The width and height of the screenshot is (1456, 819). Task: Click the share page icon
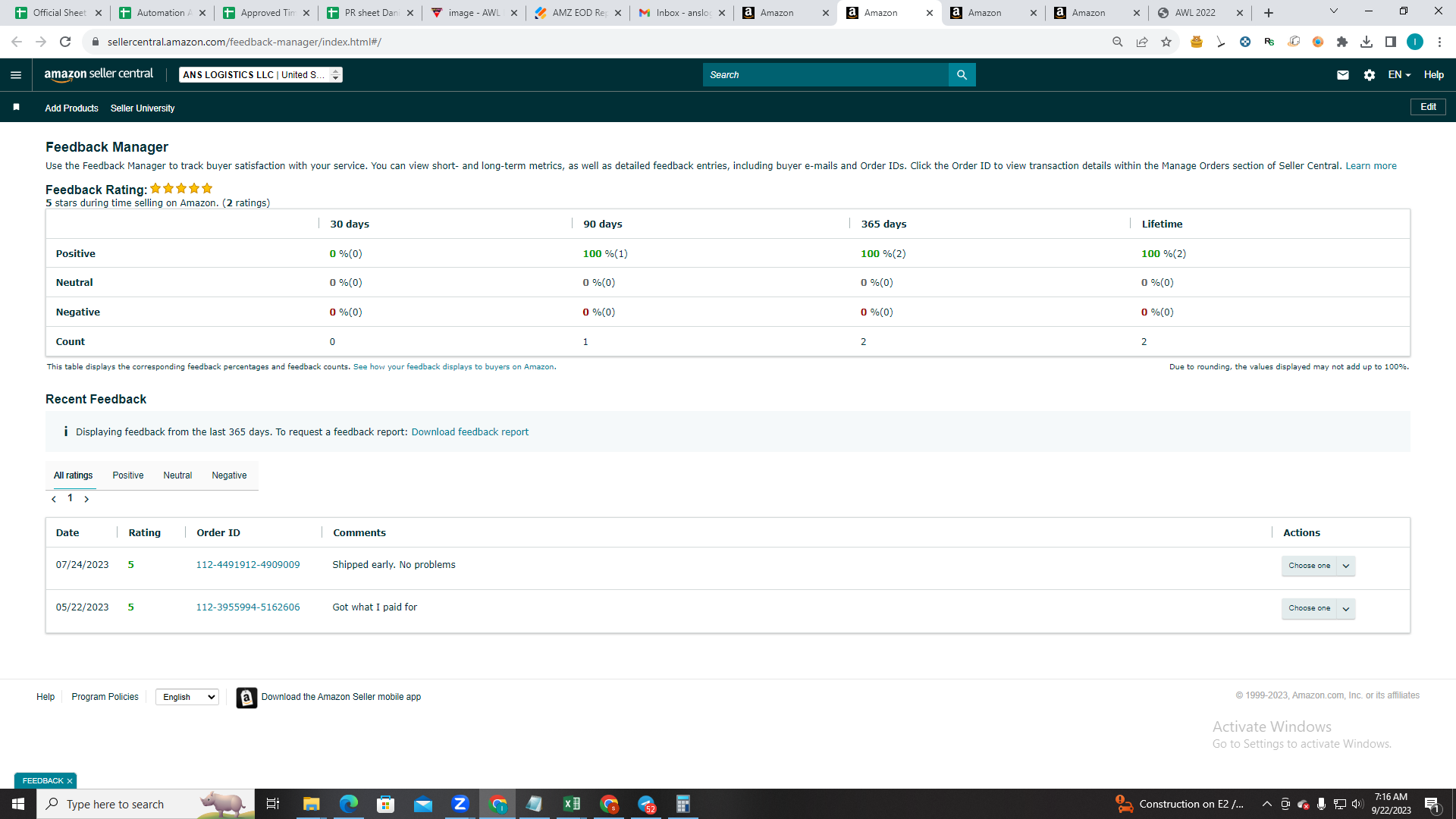(1142, 42)
